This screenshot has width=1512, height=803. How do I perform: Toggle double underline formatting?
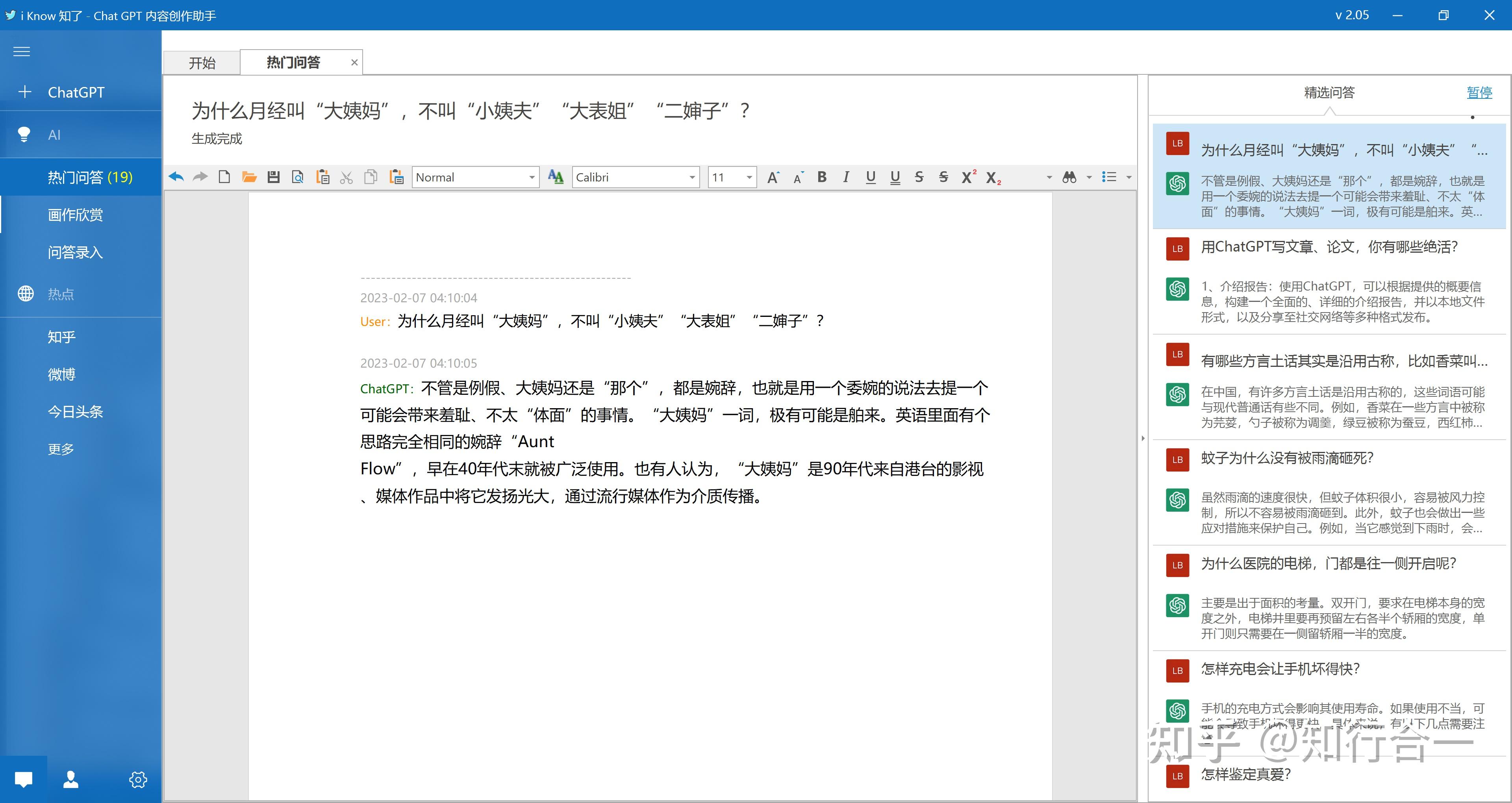[895, 177]
